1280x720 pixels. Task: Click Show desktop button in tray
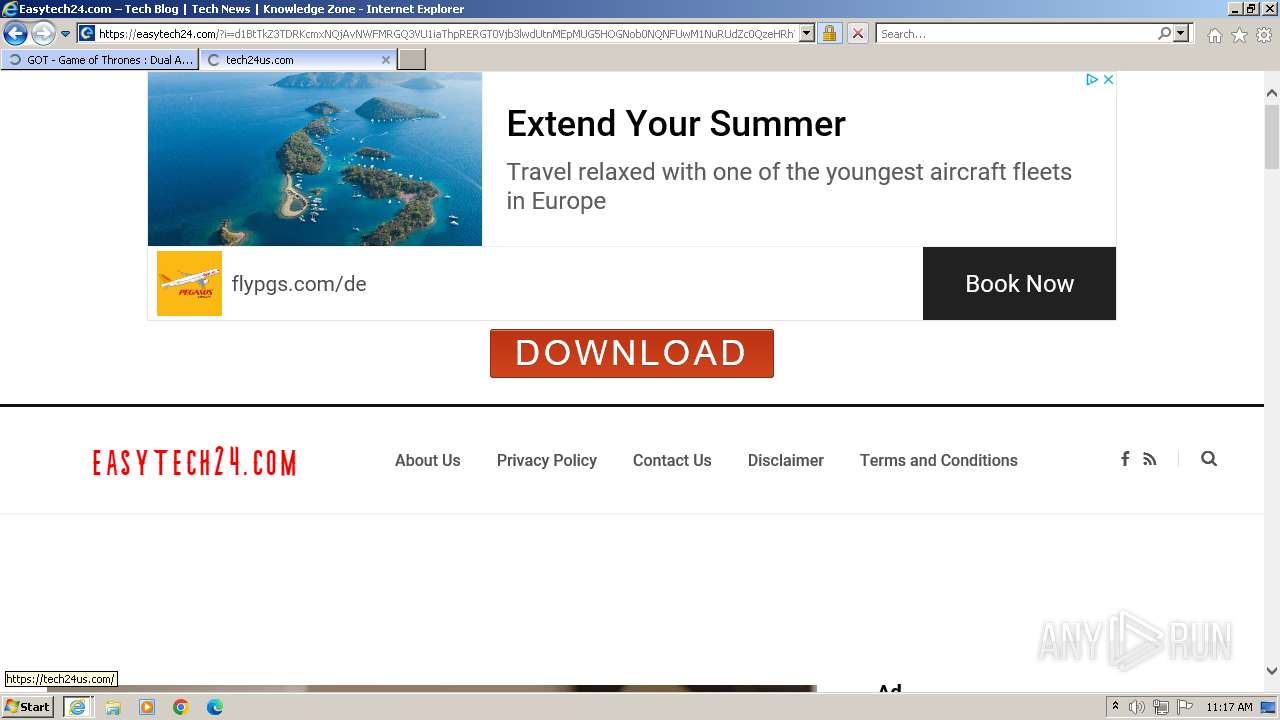click(x=1268, y=707)
